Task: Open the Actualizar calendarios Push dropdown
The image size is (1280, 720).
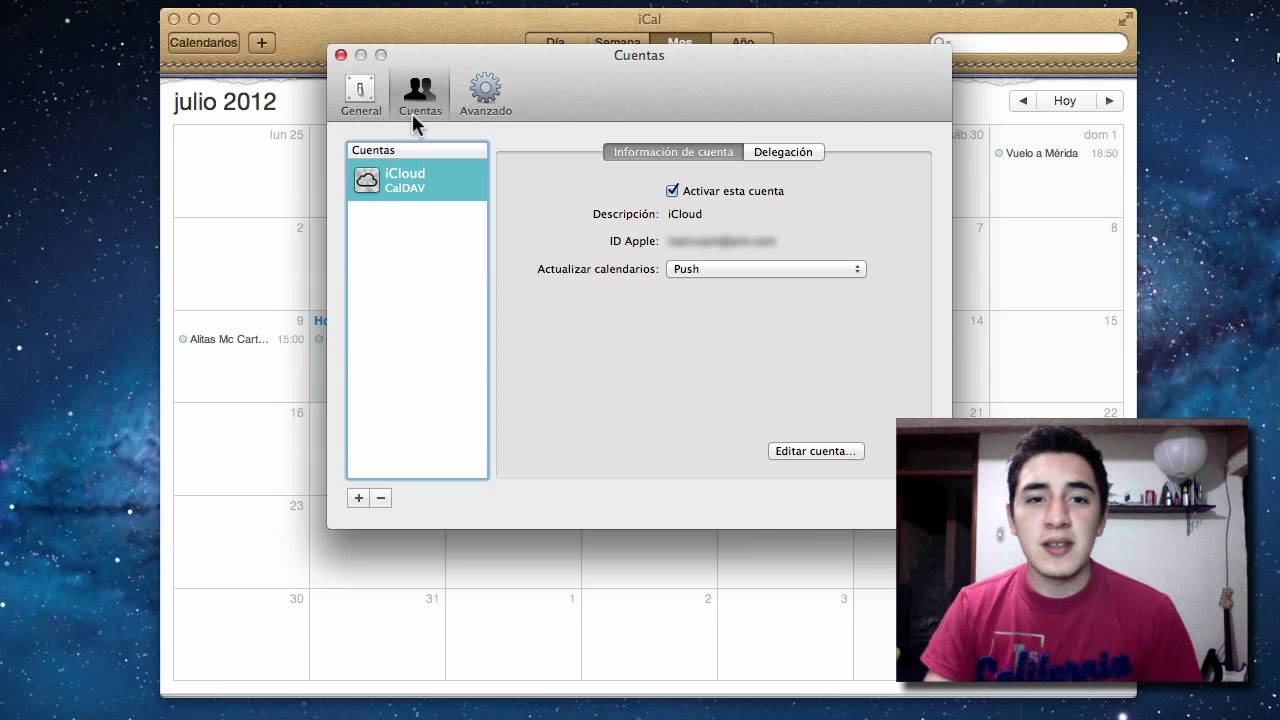Action: tap(766, 269)
